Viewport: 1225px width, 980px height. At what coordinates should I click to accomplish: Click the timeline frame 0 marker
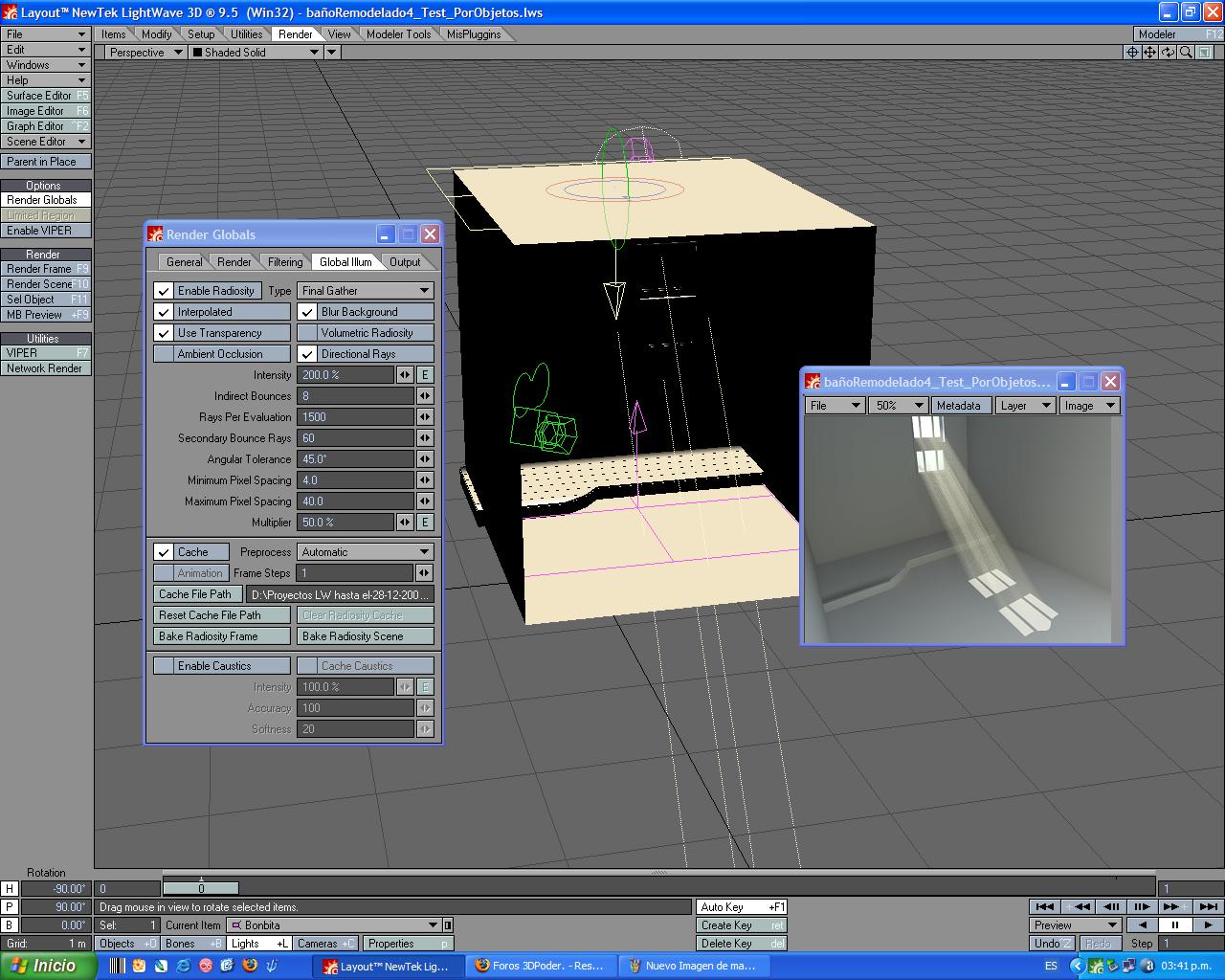coord(201,888)
